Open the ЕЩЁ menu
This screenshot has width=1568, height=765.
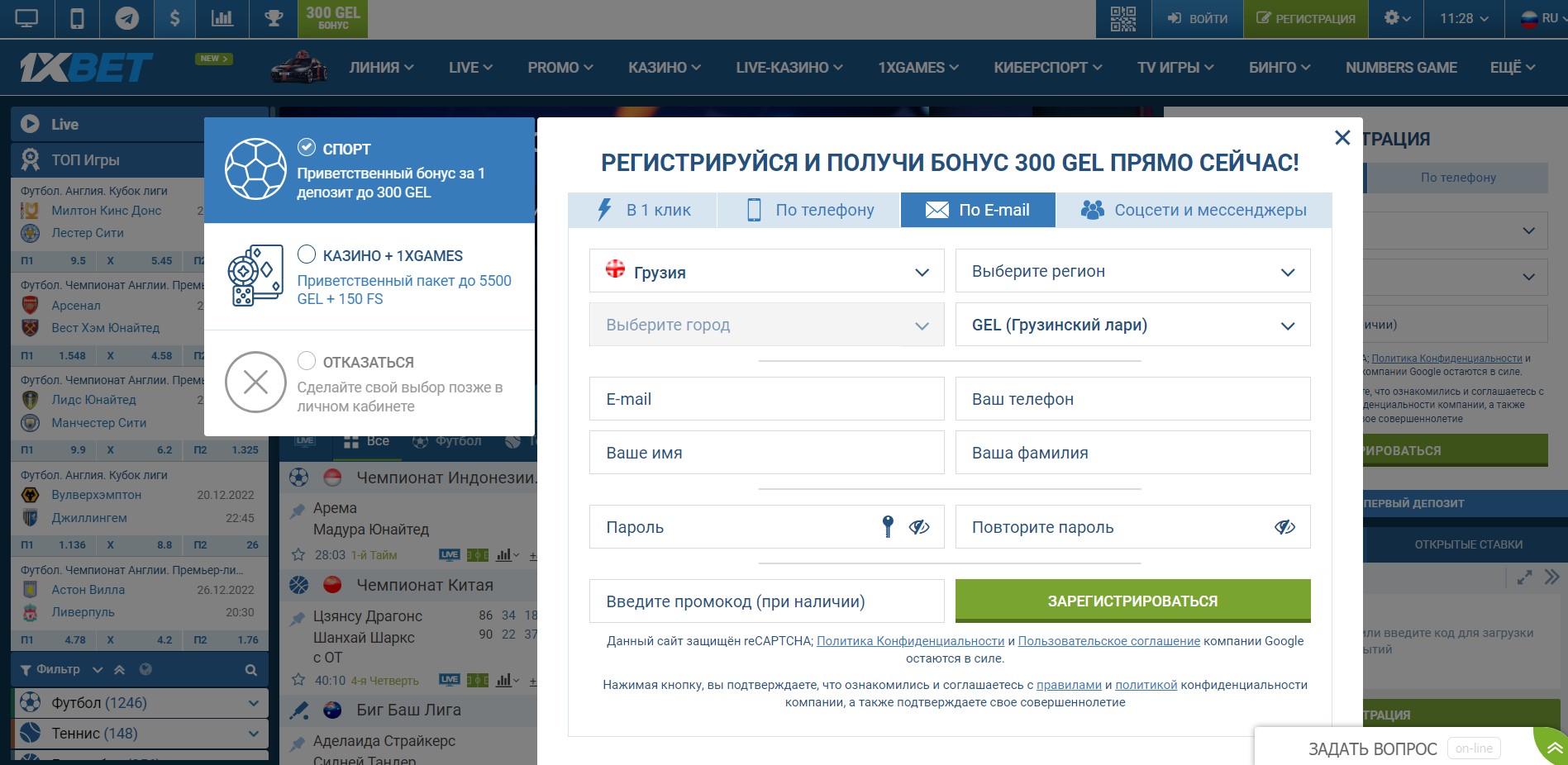1513,68
